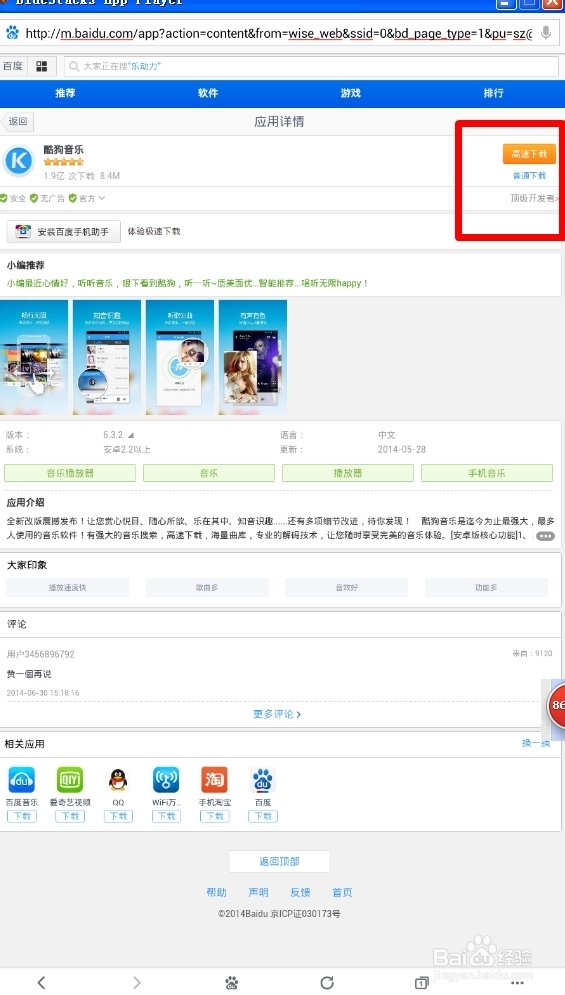
Task: Expand the version 6.3.2 dropdown triangle
Action: coord(131,435)
